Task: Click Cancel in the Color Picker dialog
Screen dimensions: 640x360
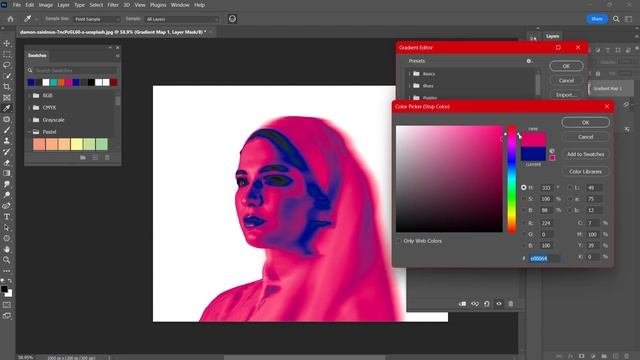Action: coord(585,137)
